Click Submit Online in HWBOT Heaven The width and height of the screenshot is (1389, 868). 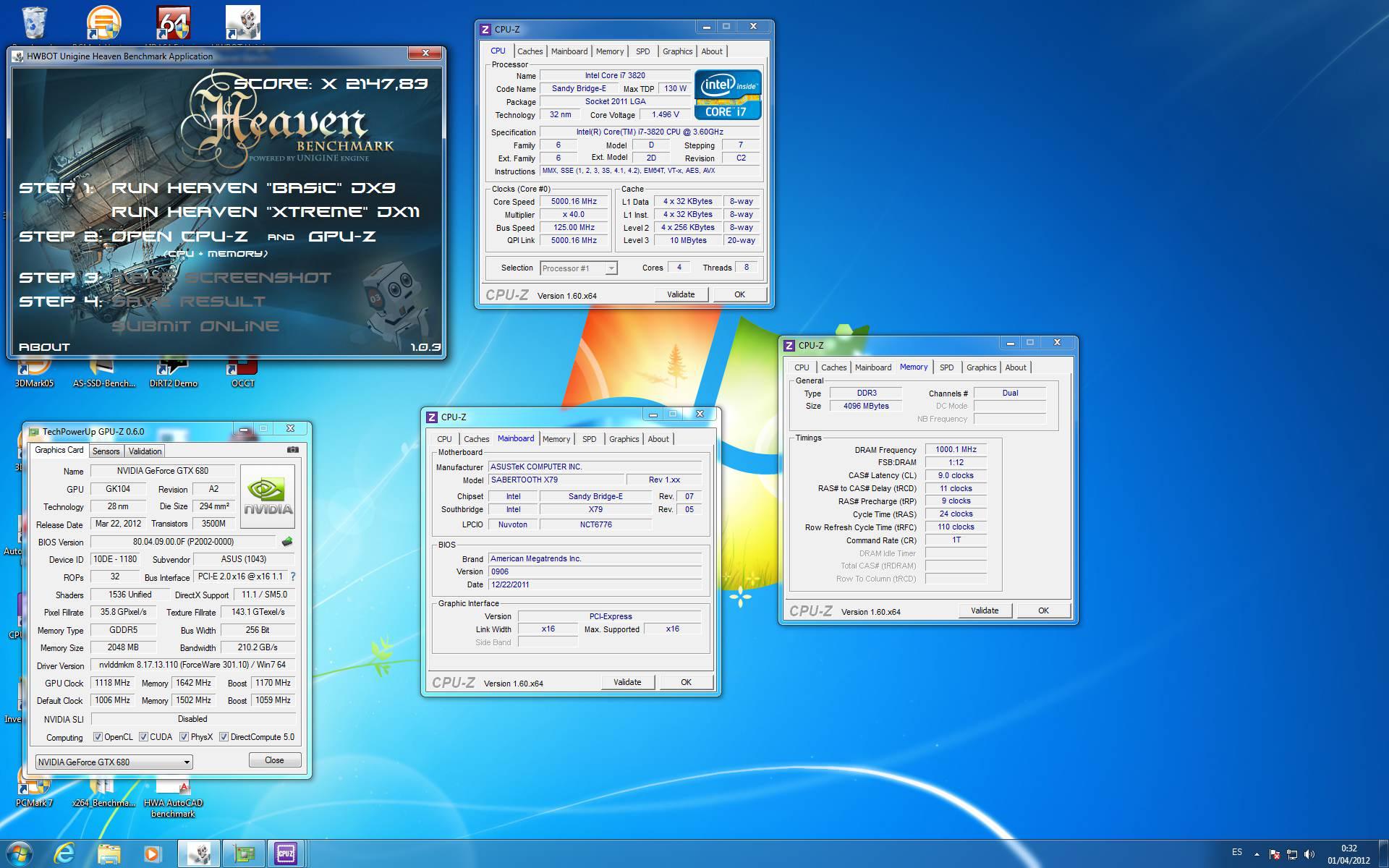tap(195, 326)
